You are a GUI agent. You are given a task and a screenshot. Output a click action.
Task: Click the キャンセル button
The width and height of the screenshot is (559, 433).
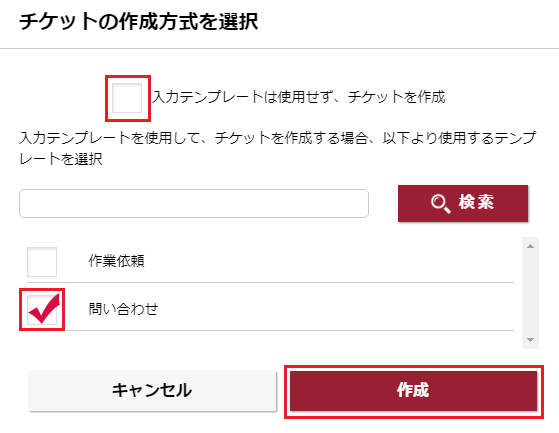click(x=152, y=391)
